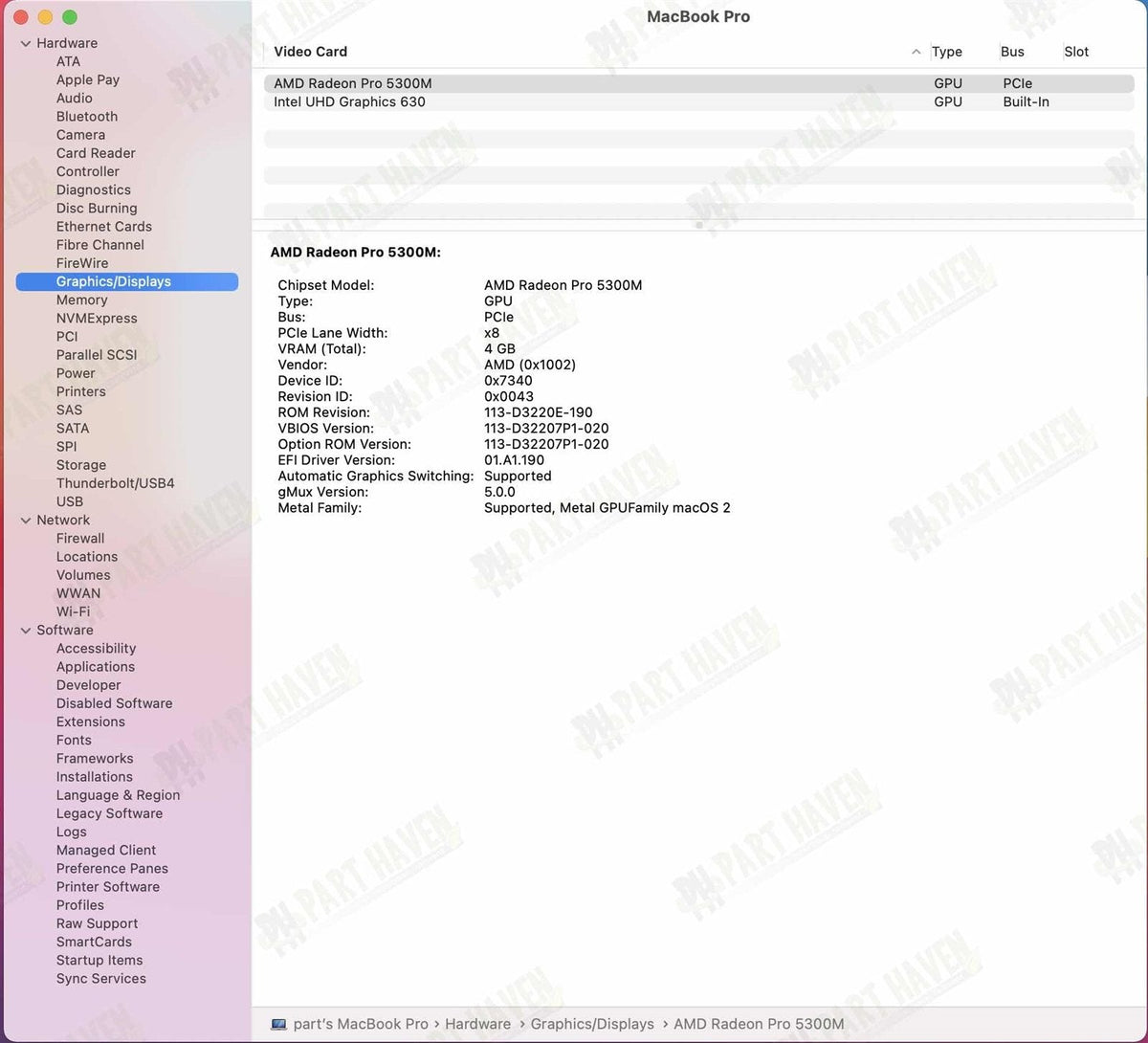Select Ethernet Cards in the sidebar

click(104, 226)
